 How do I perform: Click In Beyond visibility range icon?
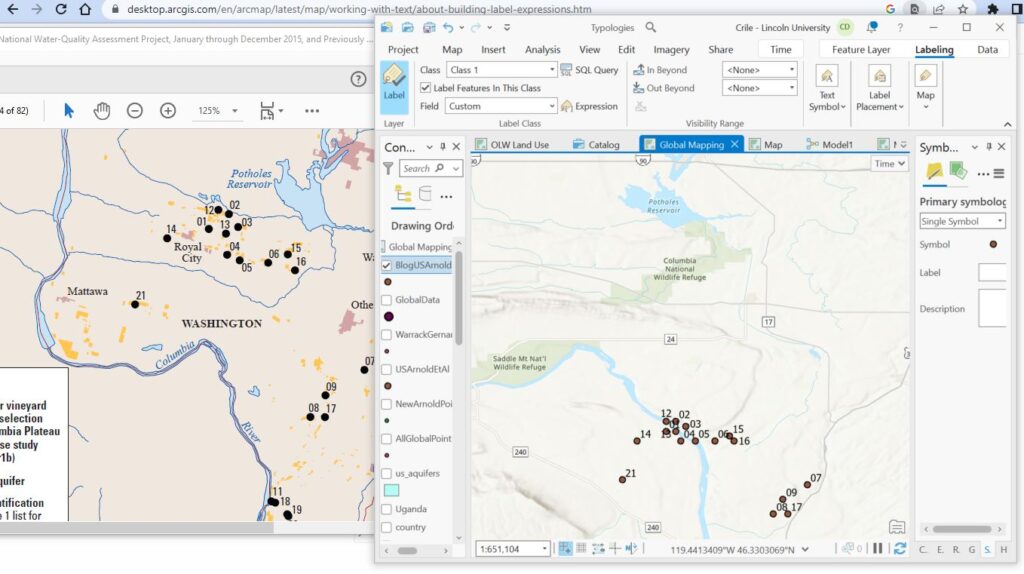[x=639, y=70]
